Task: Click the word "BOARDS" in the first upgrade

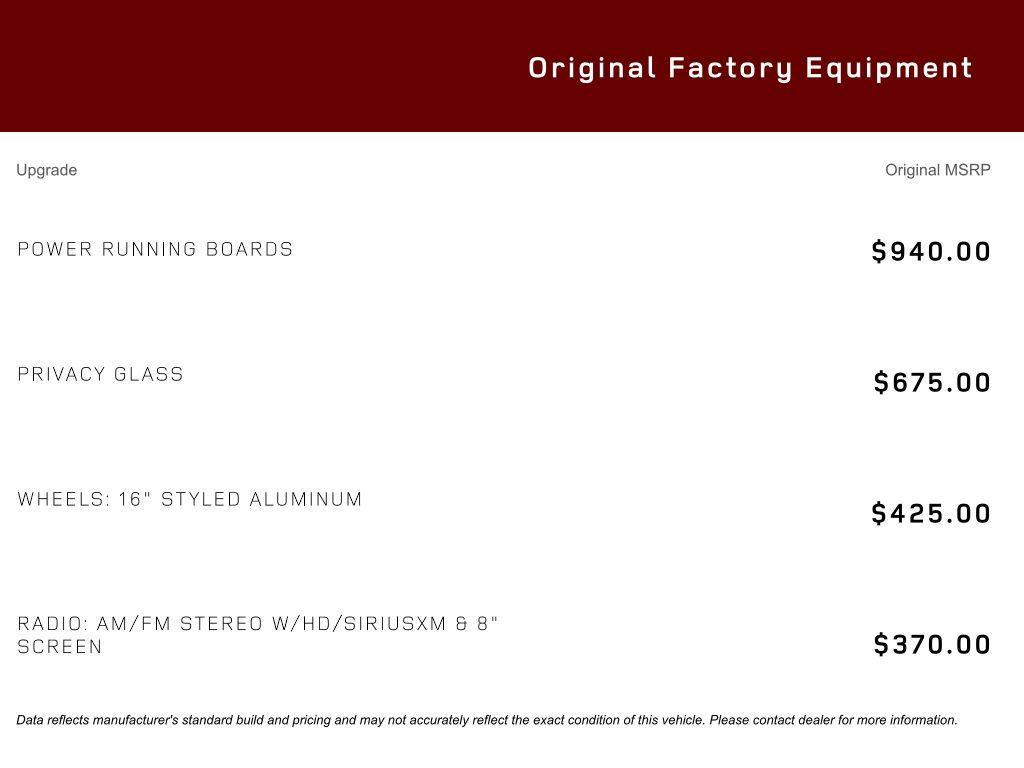Action: pyautogui.click(x=249, y=249)
